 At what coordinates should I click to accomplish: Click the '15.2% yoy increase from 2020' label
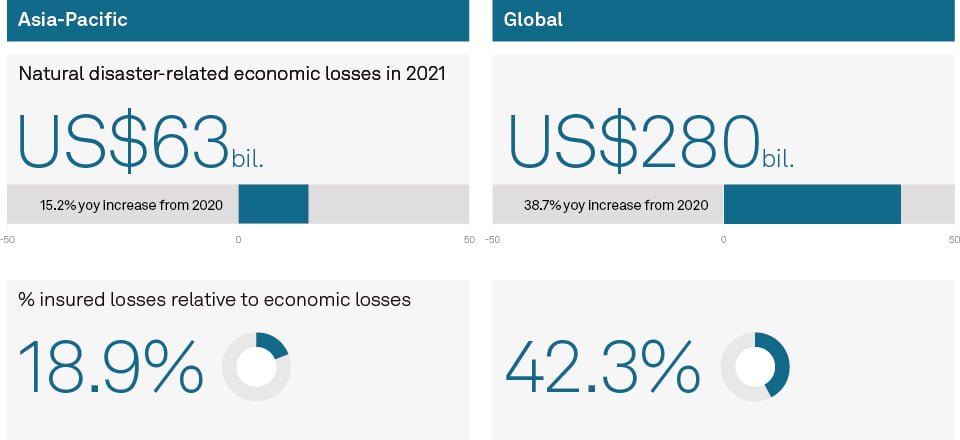pyautogui.click(x=131, y=204)
